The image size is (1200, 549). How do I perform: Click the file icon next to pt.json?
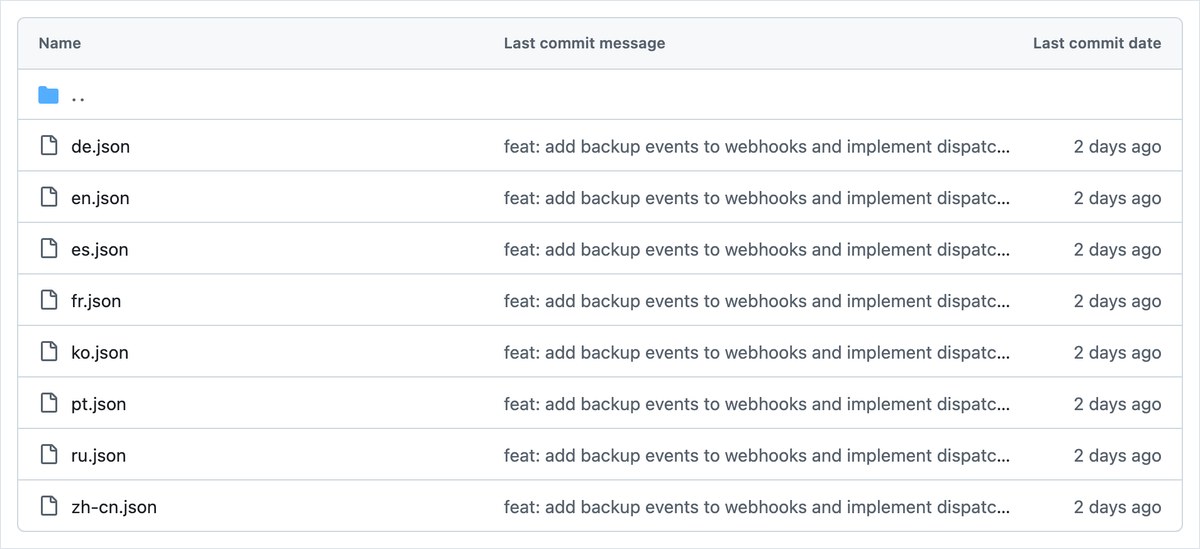tap(48, 404)
